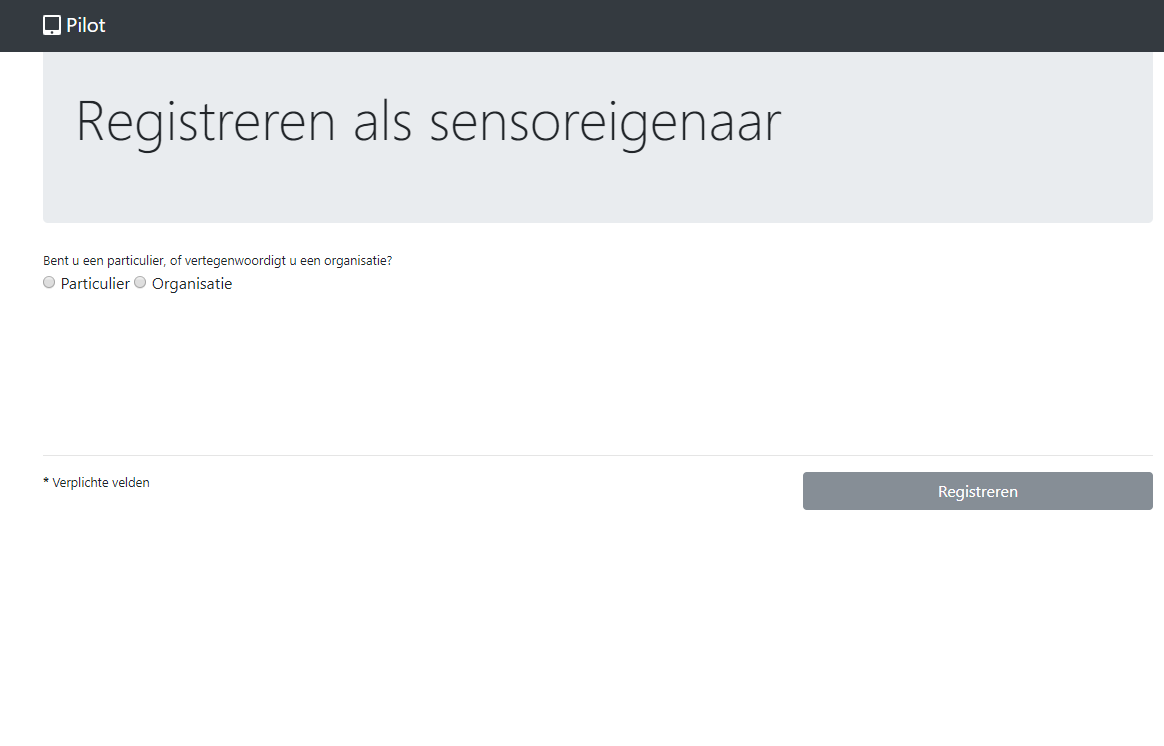Click the horizontal divider line above Registreren
Screen dimensions: 1164x746
click(x=597, y=456)
